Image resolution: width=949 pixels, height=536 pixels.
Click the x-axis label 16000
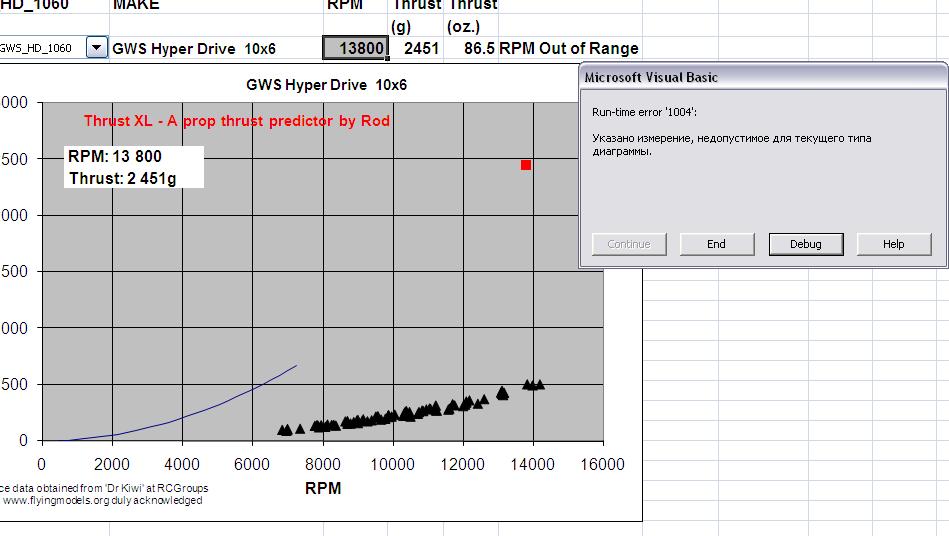602,464
